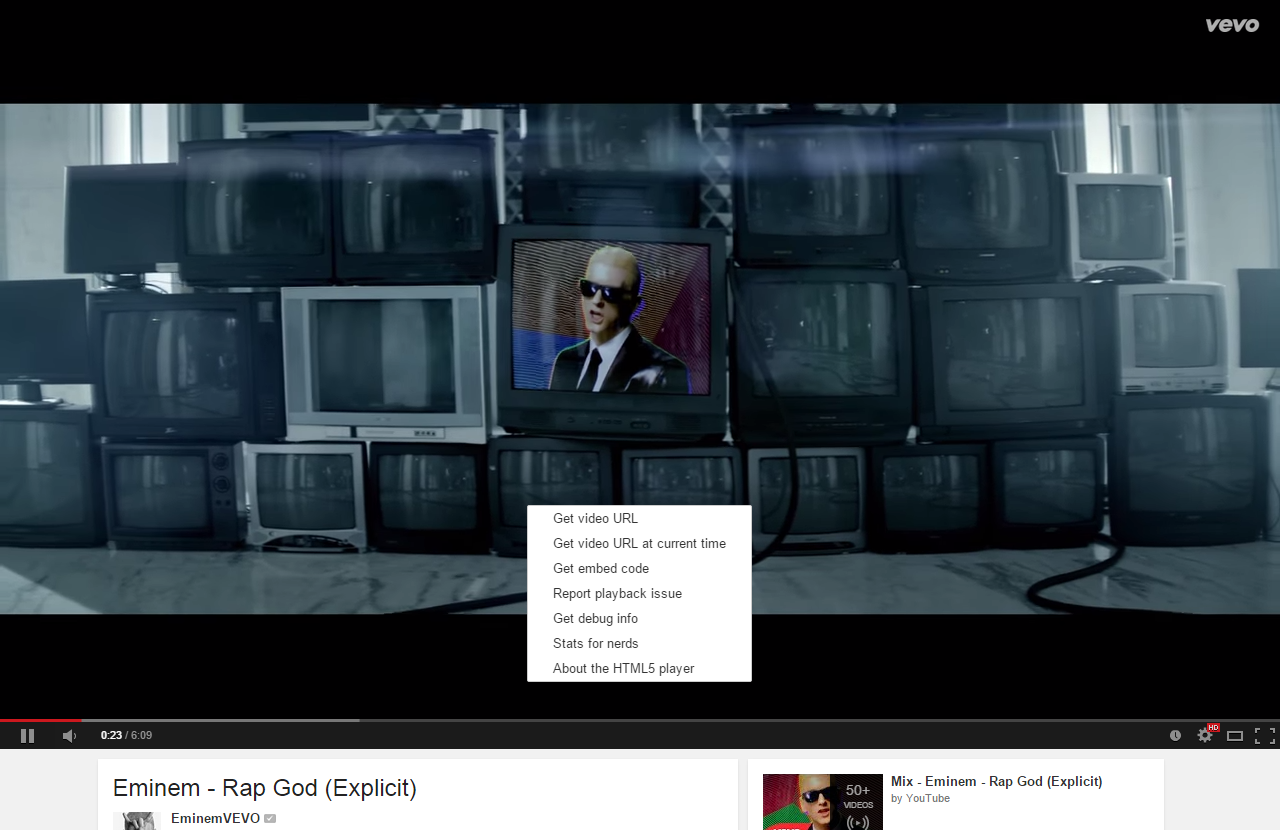Click the EminemVEVO channel avatar
The height and width of the screenshot is (830, 1280).
[137, 821]
